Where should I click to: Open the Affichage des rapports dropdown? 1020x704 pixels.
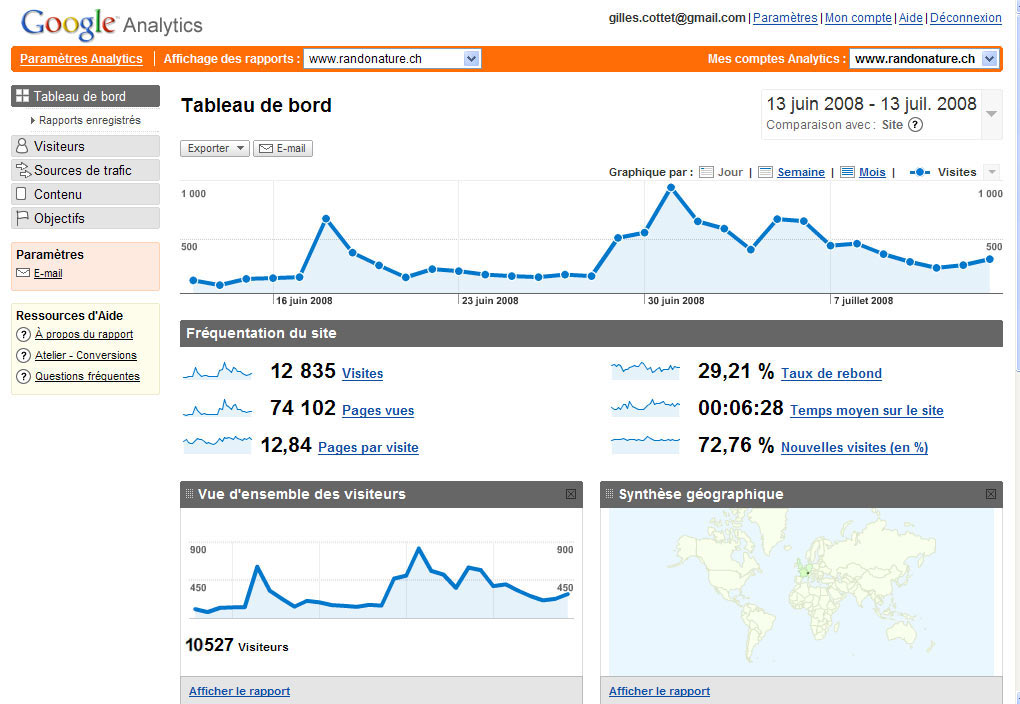click(472, 59)
